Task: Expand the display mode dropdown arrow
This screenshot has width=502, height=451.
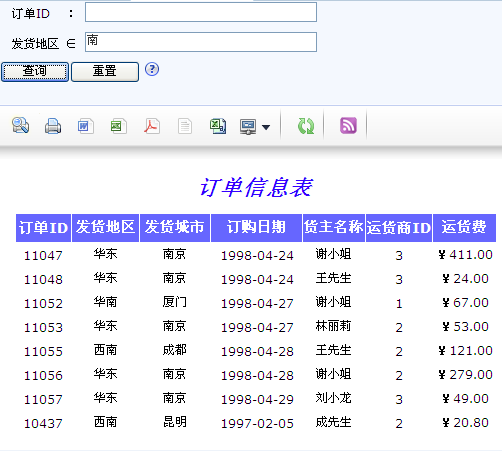Action: coord(266,127)
